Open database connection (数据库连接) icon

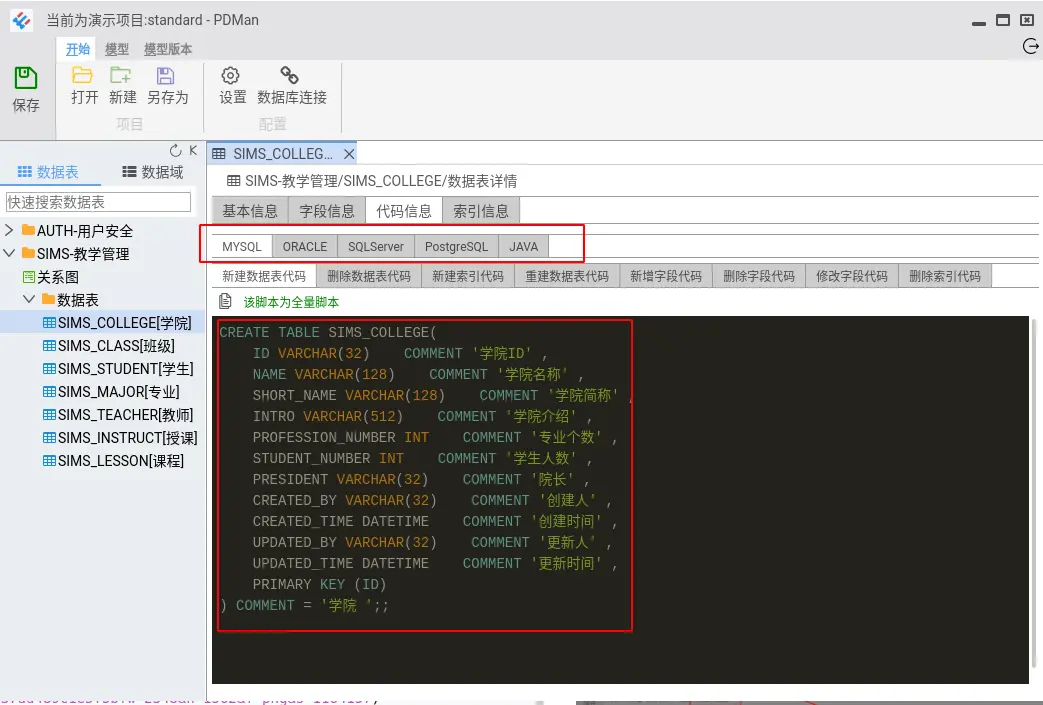tap(289, 75)
